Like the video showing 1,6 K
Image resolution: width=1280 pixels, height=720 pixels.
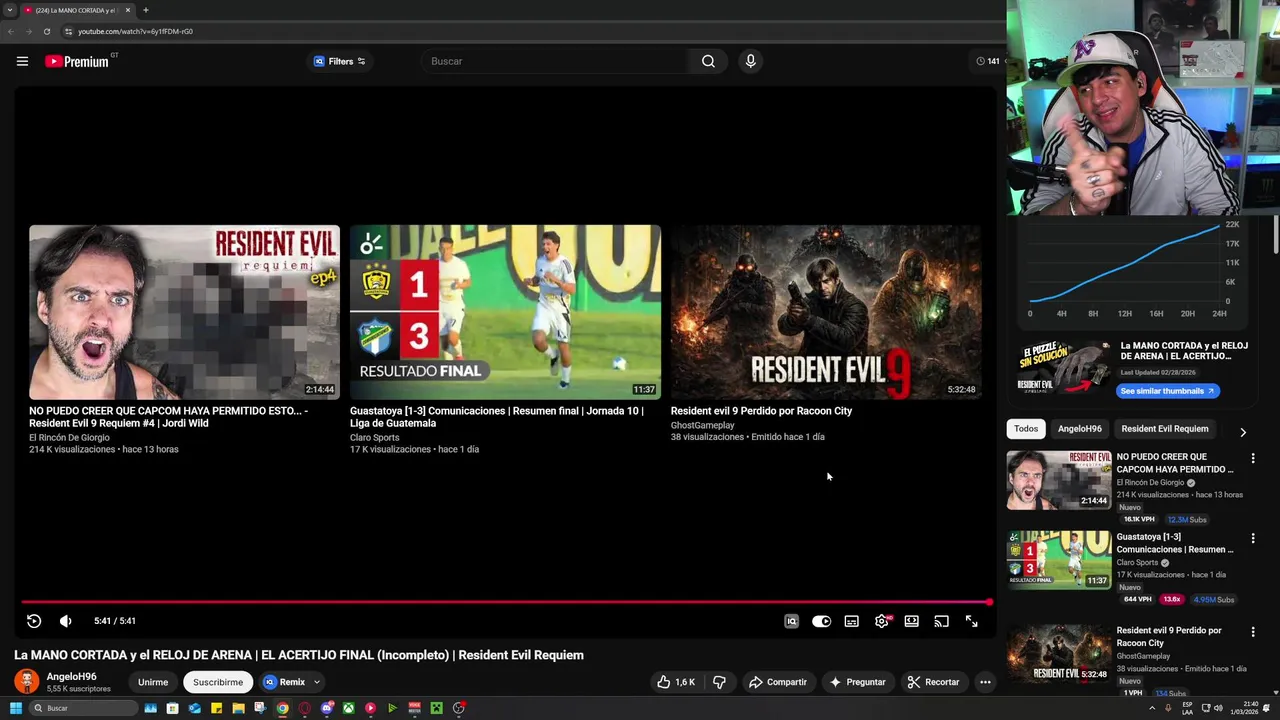tap(676, 682)
